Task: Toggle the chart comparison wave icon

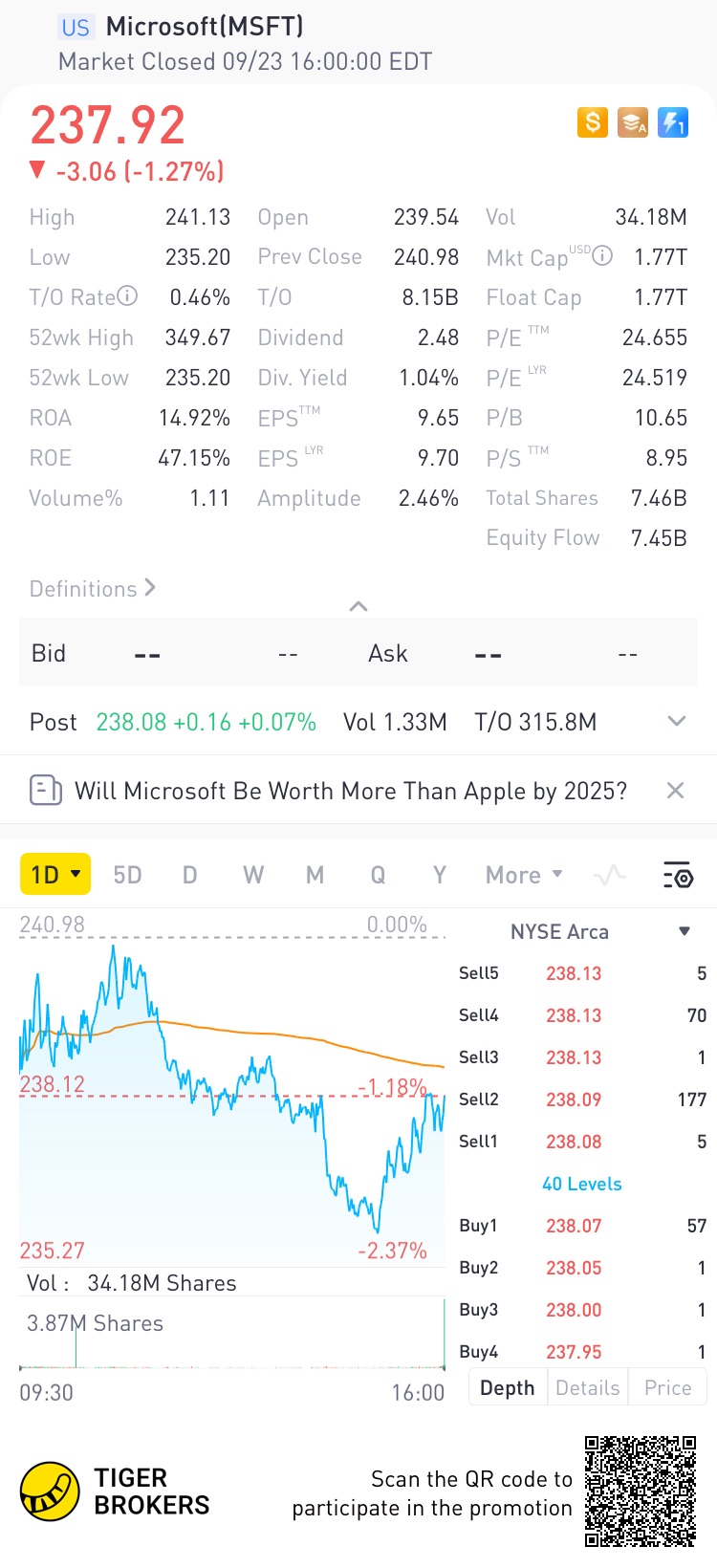Action: pyautogui.click(x=610, y=875)
